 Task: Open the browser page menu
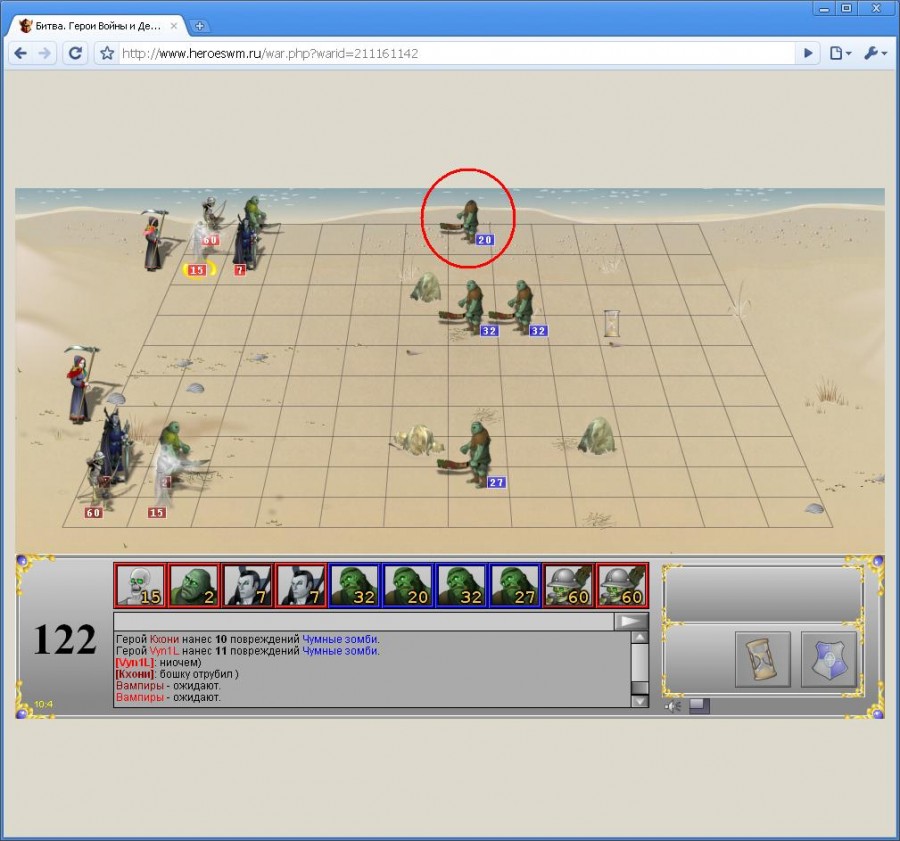pos(840,53)
